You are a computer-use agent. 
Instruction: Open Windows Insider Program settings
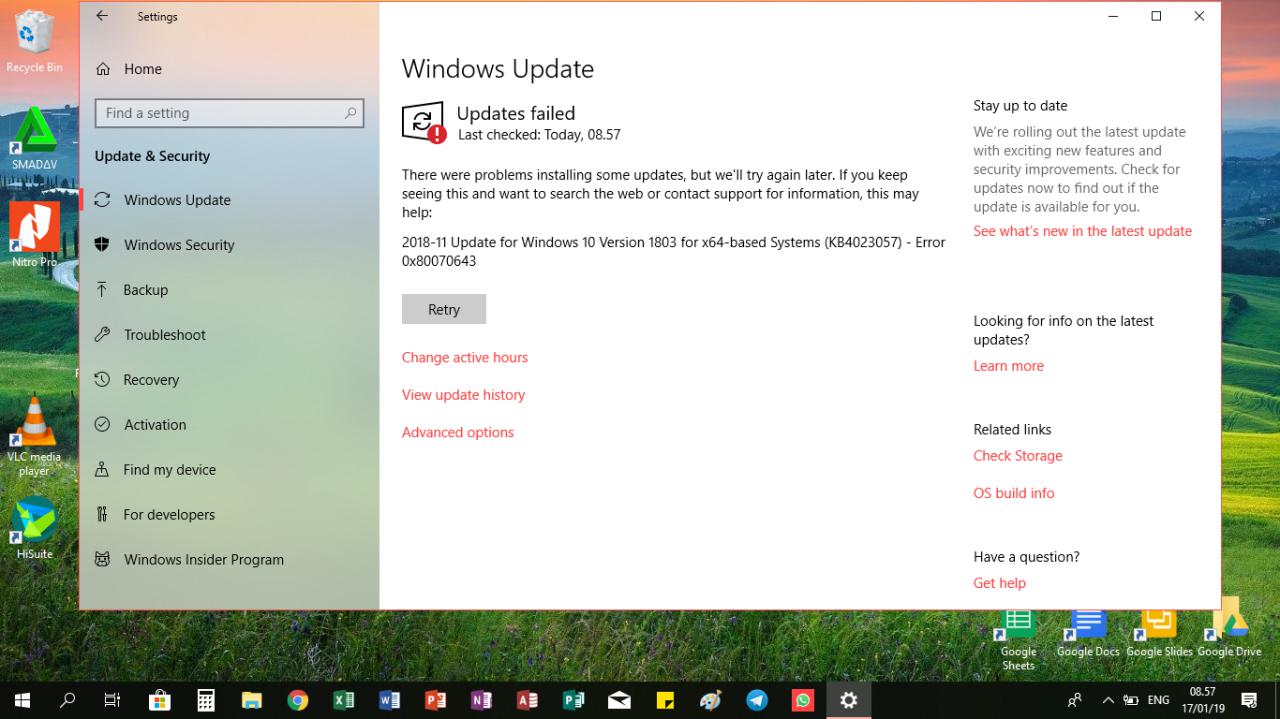[x=229, y=560]
